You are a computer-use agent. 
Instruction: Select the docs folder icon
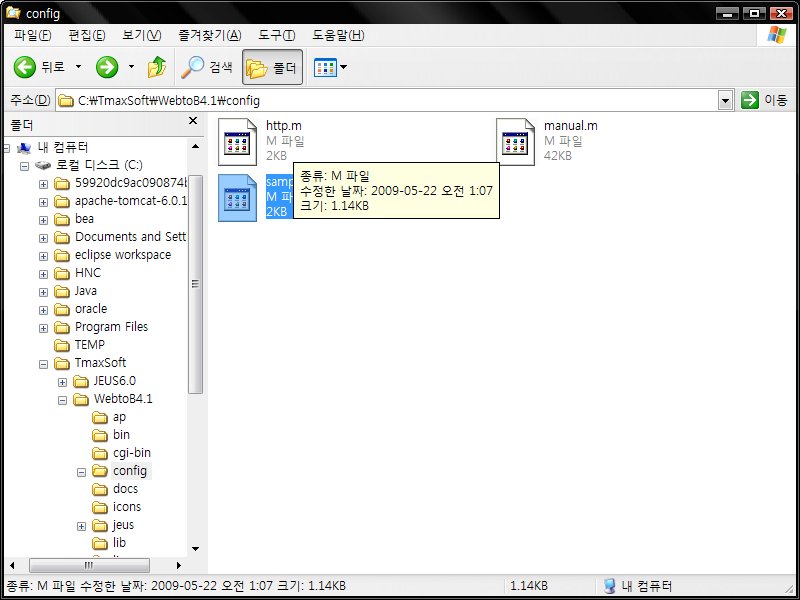pos(99,489)
